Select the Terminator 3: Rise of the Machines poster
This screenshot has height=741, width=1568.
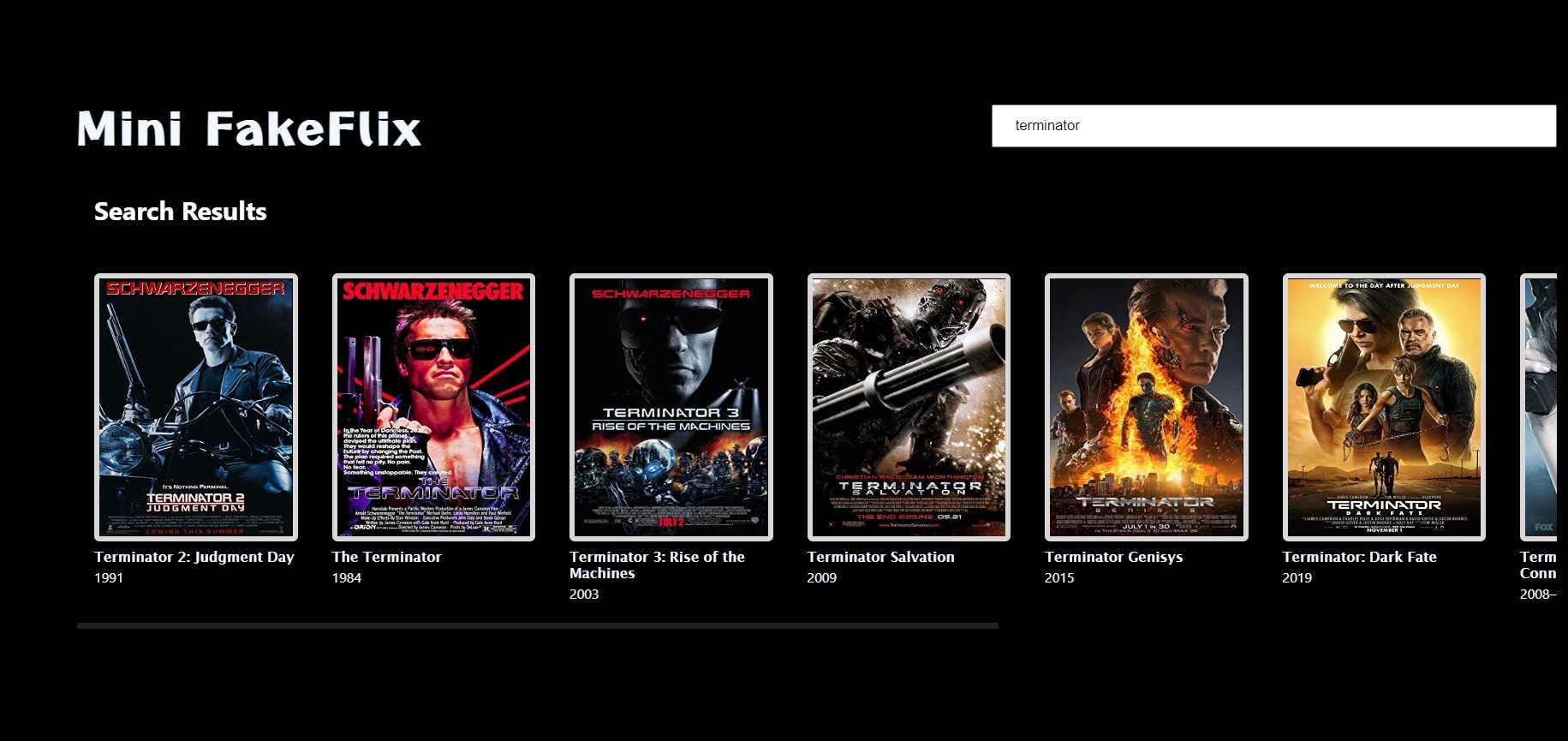pos(671,407)
